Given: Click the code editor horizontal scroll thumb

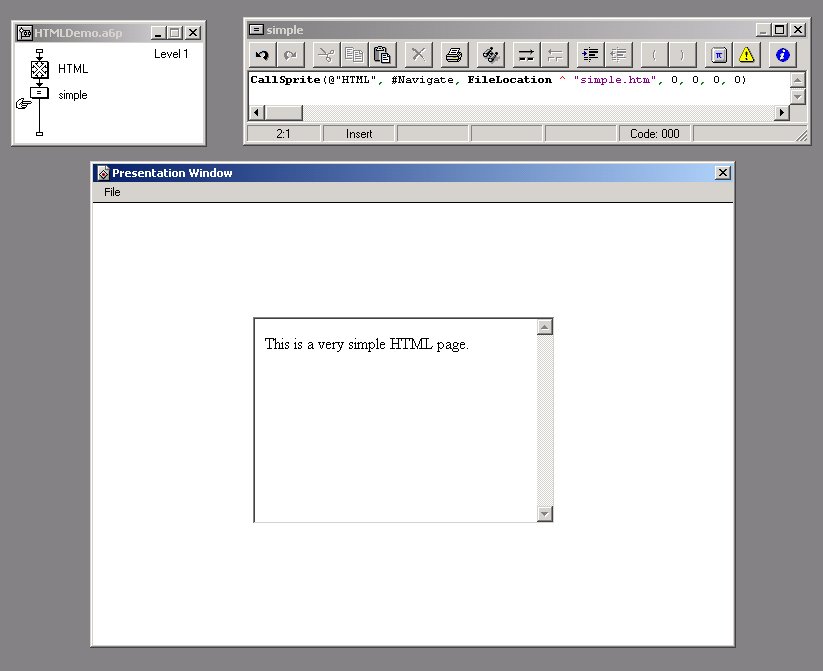Looking at the screenshot, I should coord(283,112).
